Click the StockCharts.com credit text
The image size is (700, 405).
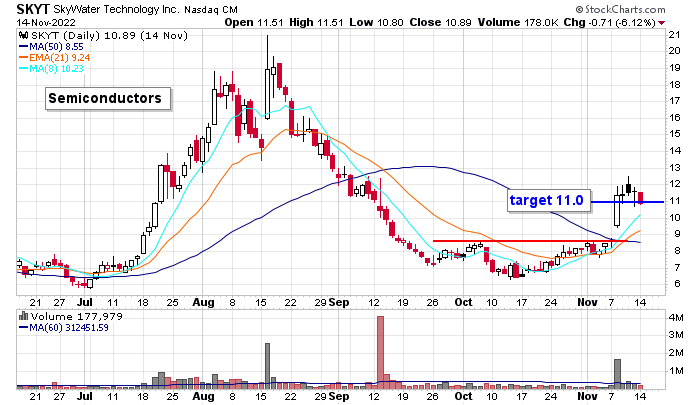click(621, 9)
